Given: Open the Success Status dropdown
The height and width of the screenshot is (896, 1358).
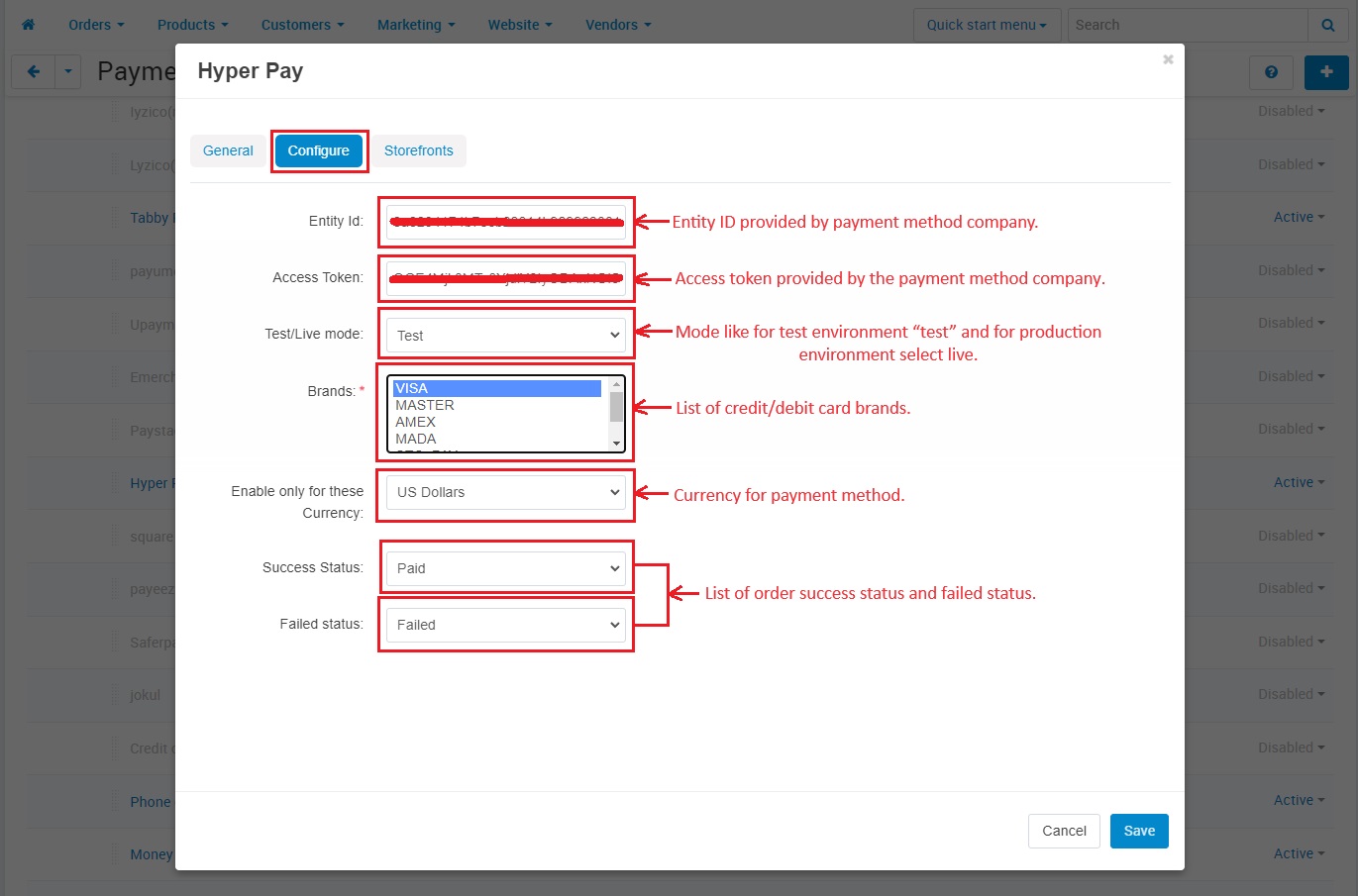Looking at the screenshot, I should [506, 568].
